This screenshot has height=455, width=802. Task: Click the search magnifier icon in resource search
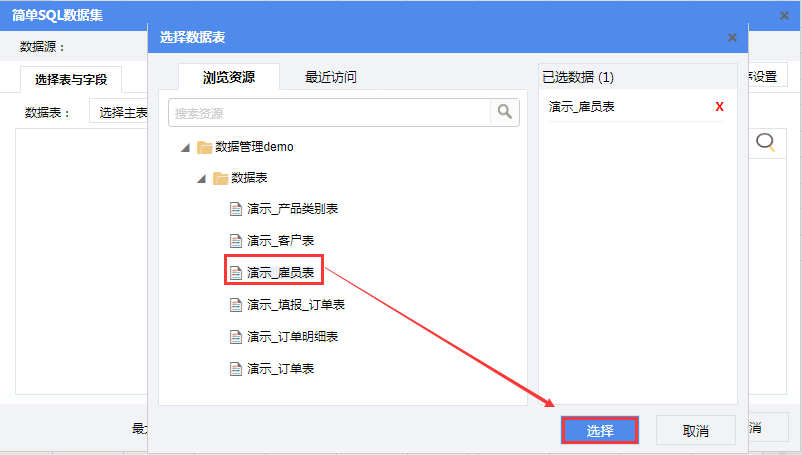(x=505, y=112)
